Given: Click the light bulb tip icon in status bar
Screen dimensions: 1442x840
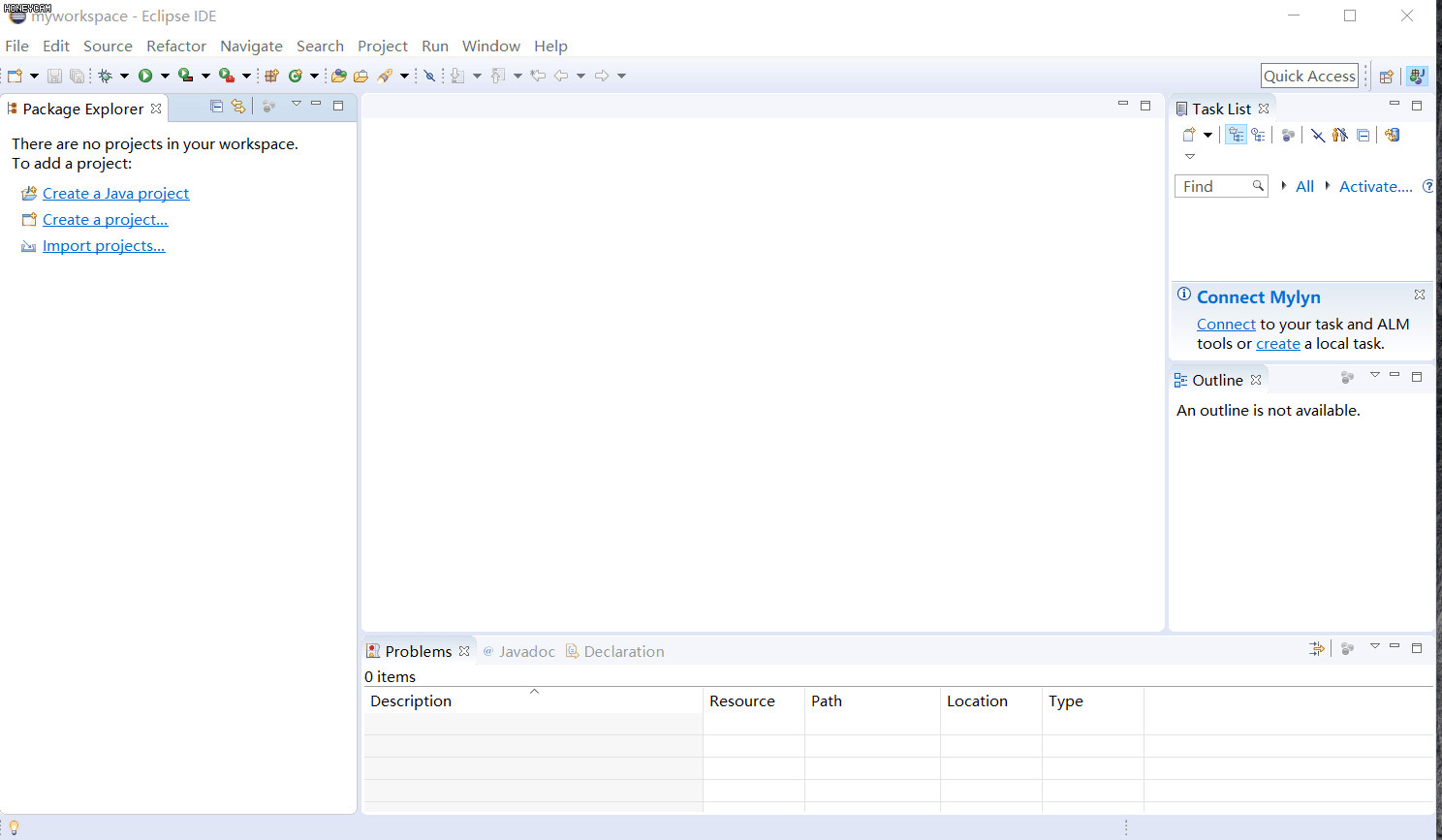Looking at the screenshot, I should [14, 827].
